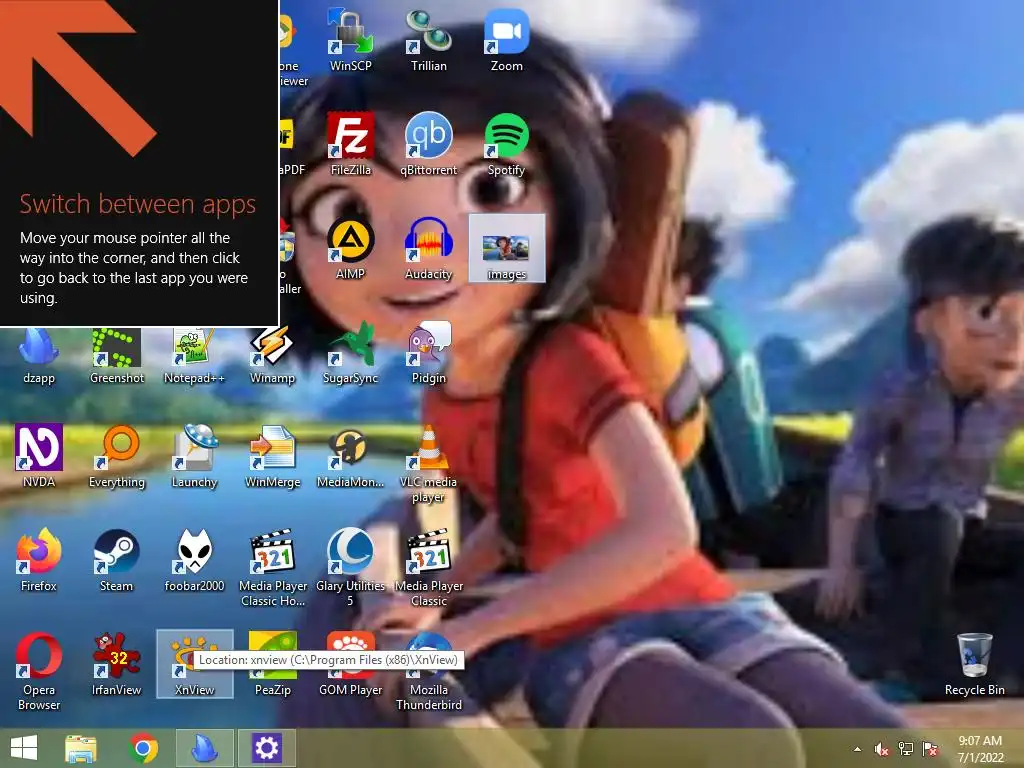
Task: Select the VLC media player icon
Action: [x=428, y=464]
